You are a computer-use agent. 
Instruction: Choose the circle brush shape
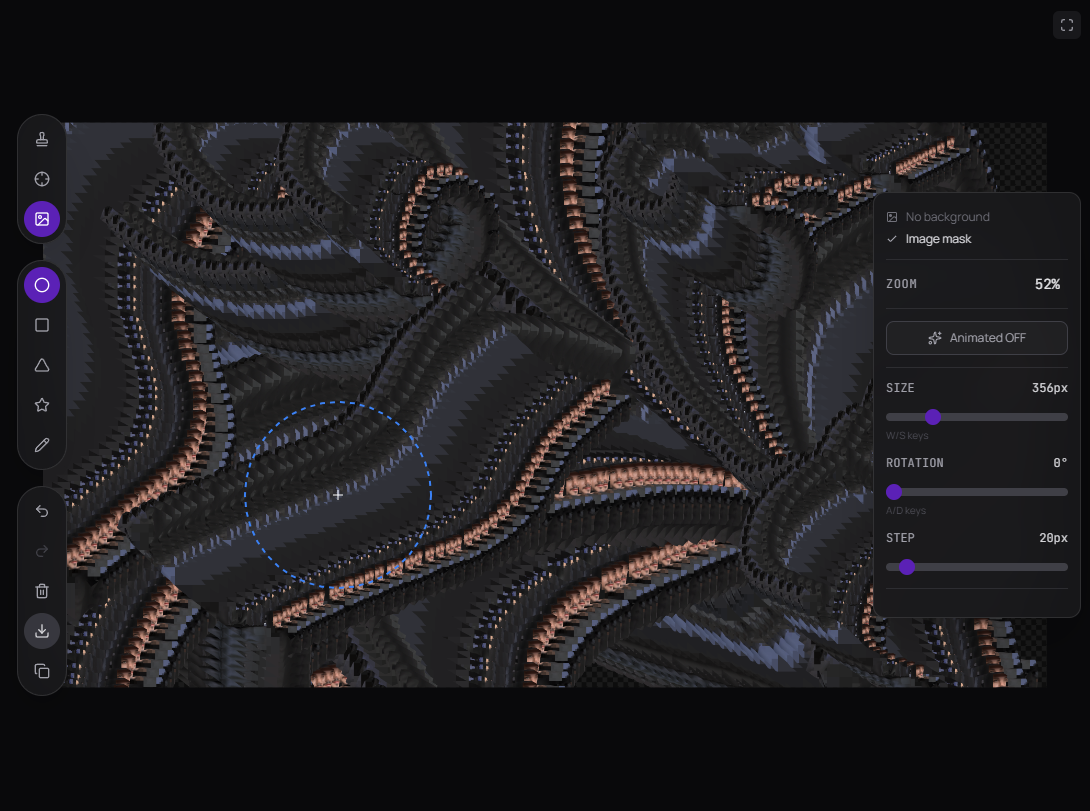[x=42, y=285]
